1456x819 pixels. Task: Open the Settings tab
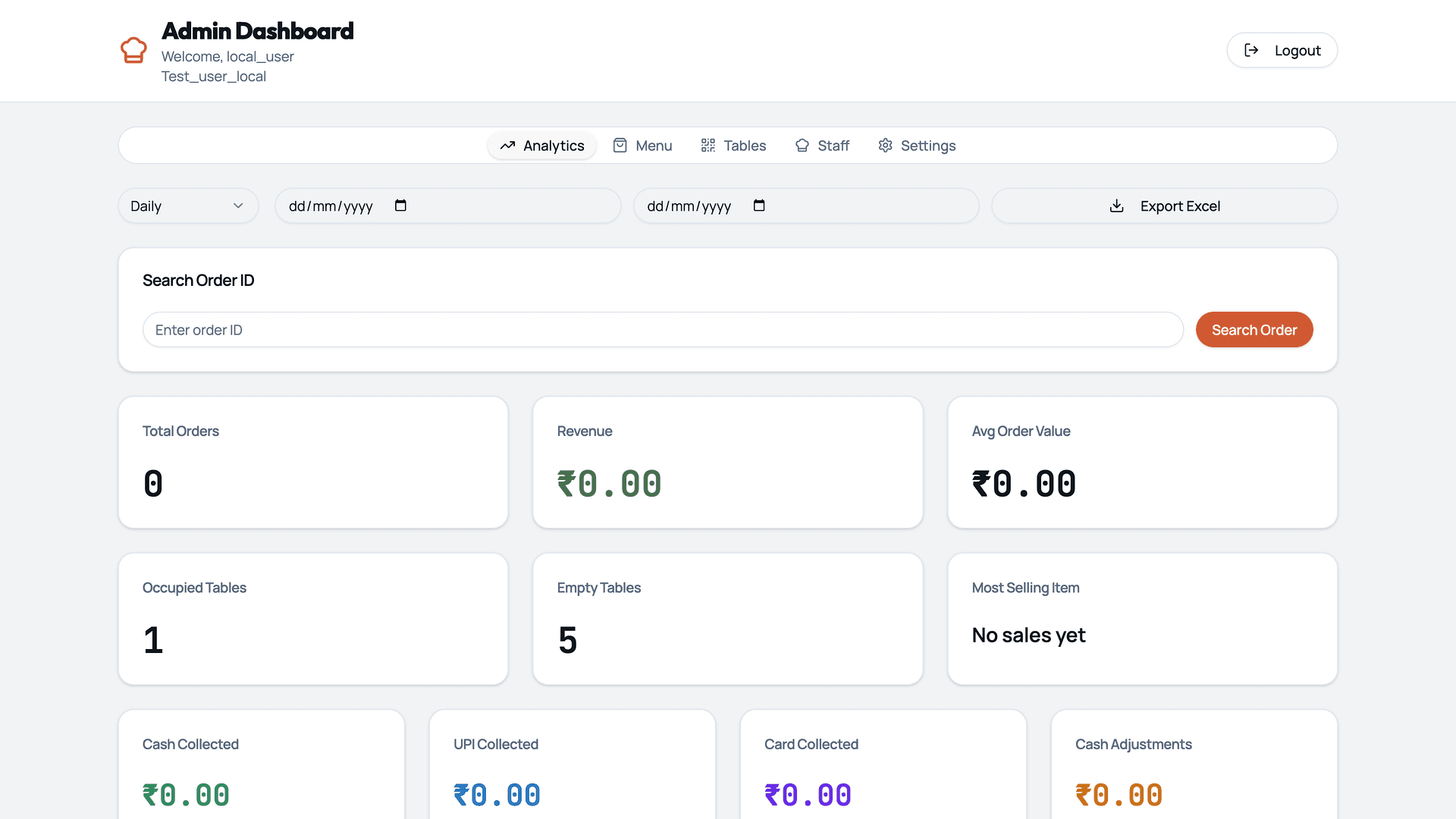click(917, 146)
